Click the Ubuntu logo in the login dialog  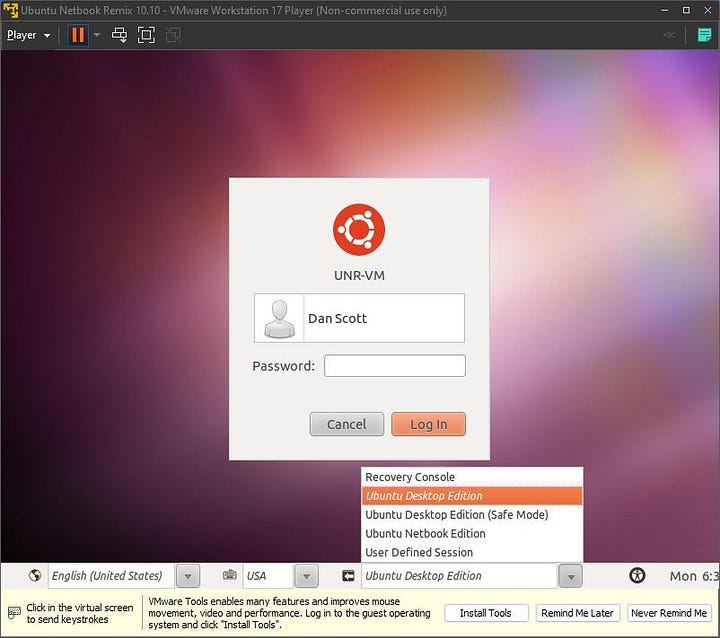click(359, 229)
